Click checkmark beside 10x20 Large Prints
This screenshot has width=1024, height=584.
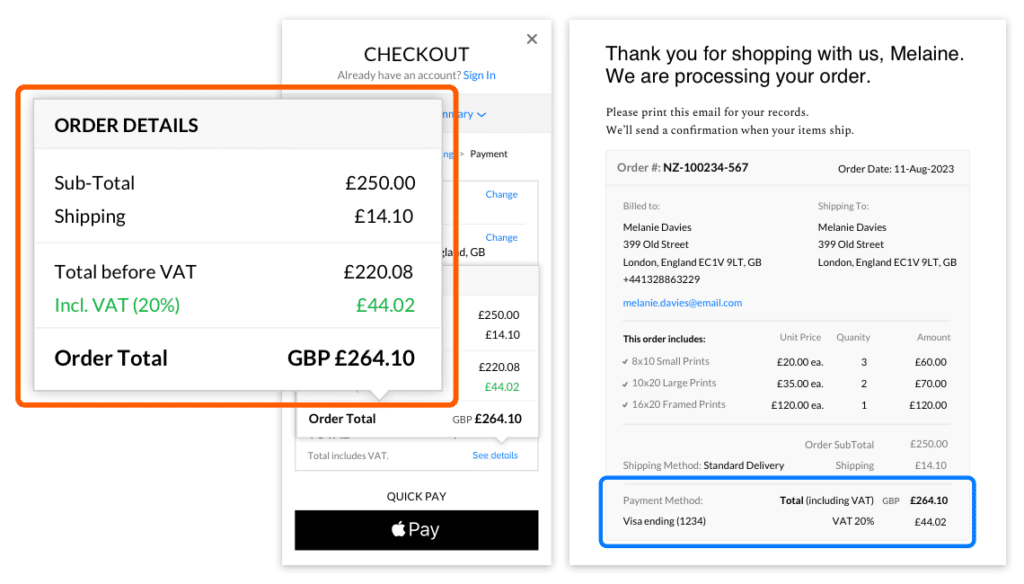pyautogui.click(x=625, y=383)
